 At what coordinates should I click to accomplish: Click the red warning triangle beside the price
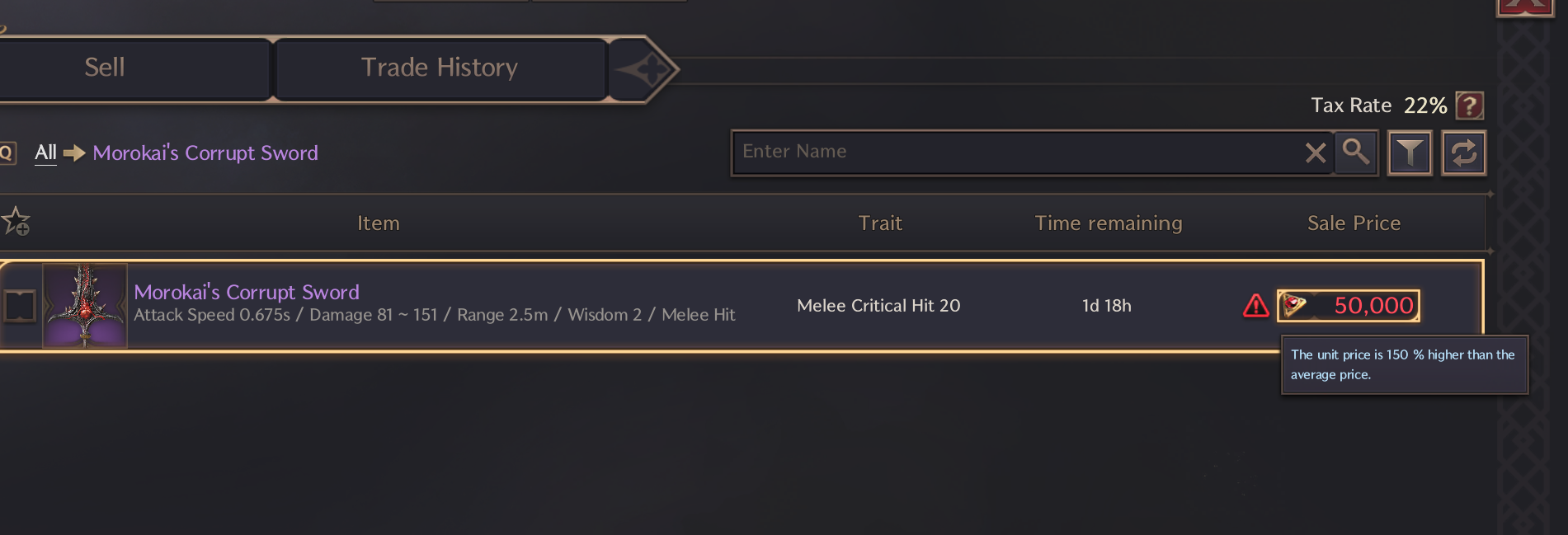pyautogui.click(x=1255, y=306)
